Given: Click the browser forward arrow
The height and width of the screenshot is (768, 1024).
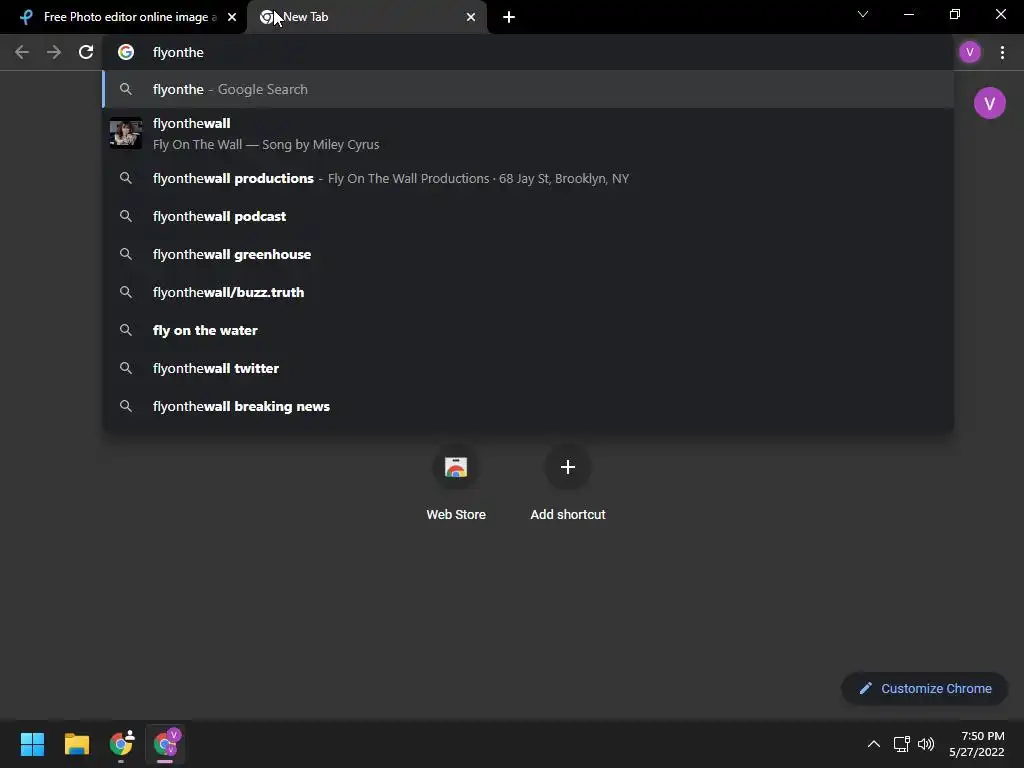Looking at the screenshot, I should [54, 52].
